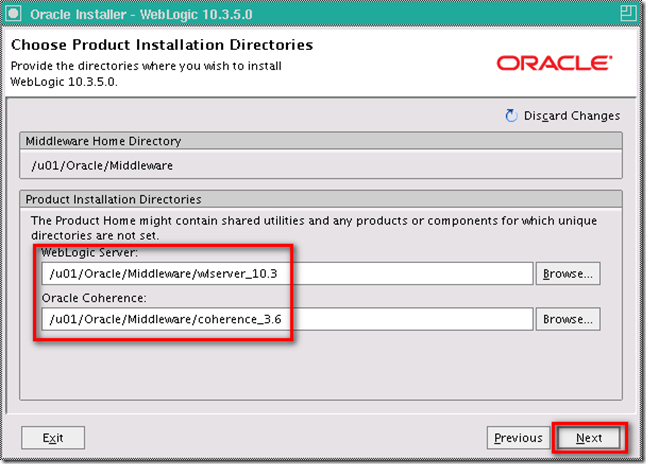Edit the Oracle Coherence path field
The image size is (646, 464).
click(x=287, y=319)
